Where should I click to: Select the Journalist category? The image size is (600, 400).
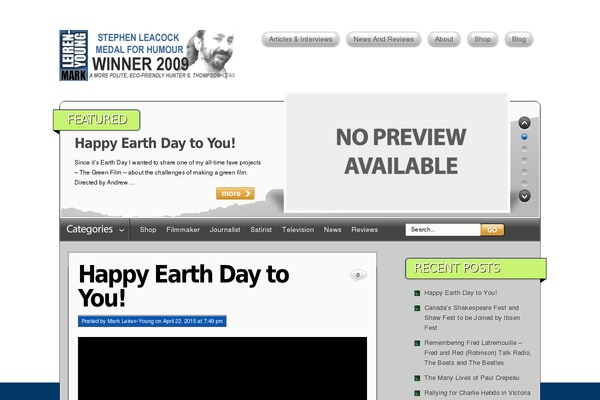[225, 230]
